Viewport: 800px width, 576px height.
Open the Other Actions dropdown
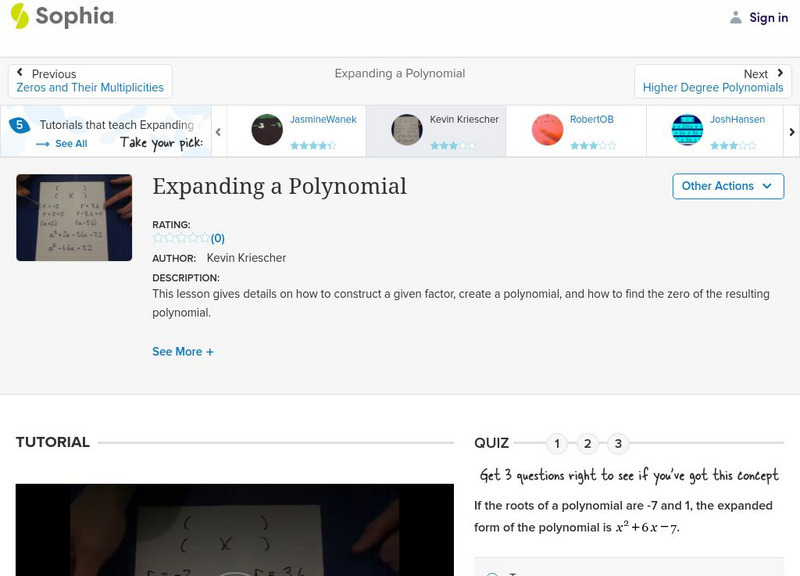point(727,186)
